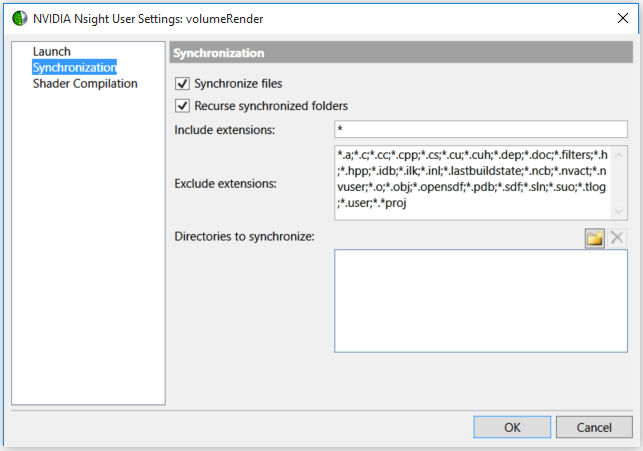Disable Recurse synchronized folders
643x451 pixels.
(x=182, y=106)
